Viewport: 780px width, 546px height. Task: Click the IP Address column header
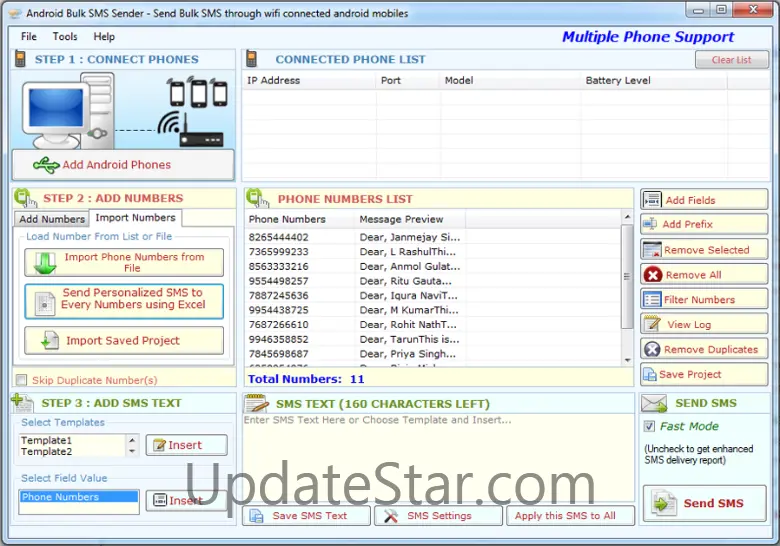click(x=308, y=81)
